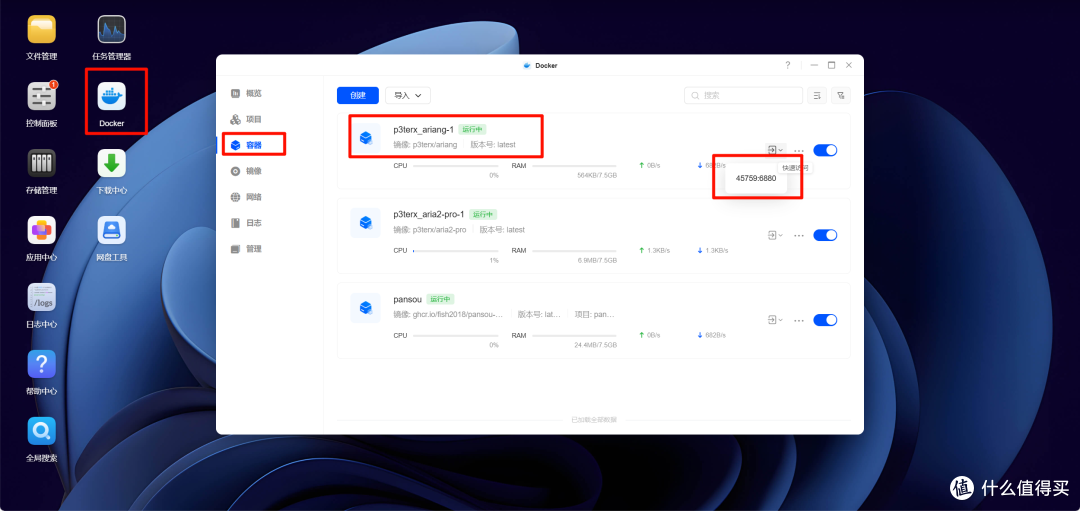This screenshot has height=511, width=1080.
Task: Open the 存储管理 desktop icon
Action: (41, 163)
